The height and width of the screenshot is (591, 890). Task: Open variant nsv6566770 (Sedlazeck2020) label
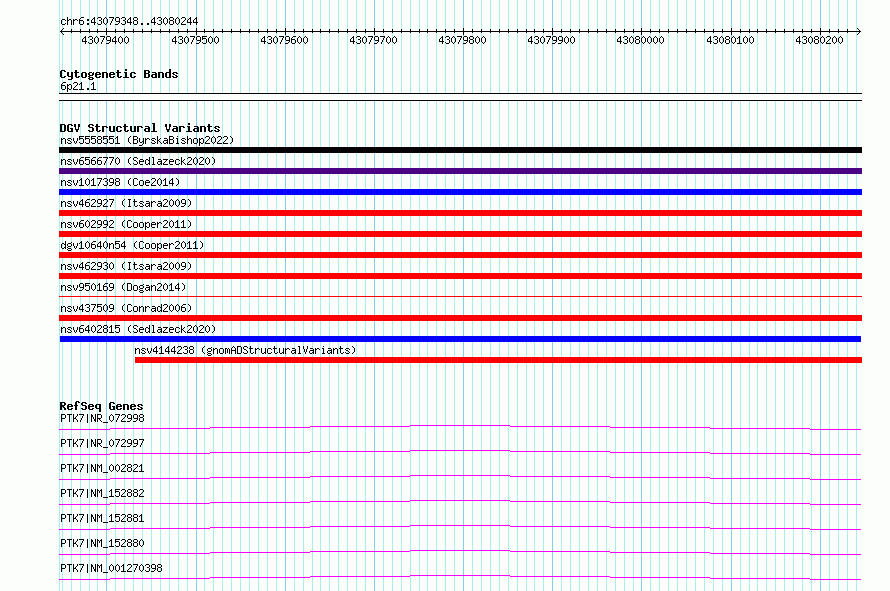pyautogui.click(x=138, y=161)
